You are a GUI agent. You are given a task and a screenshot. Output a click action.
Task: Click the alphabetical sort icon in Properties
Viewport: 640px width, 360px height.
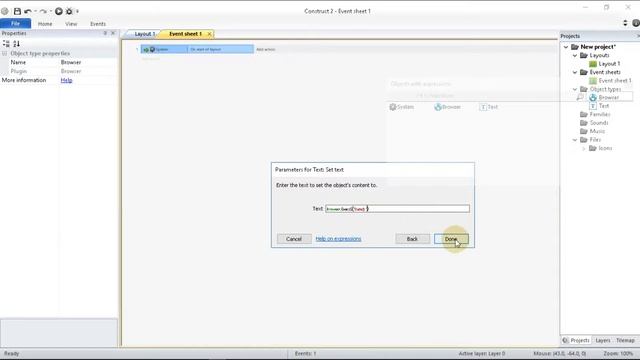16,44
